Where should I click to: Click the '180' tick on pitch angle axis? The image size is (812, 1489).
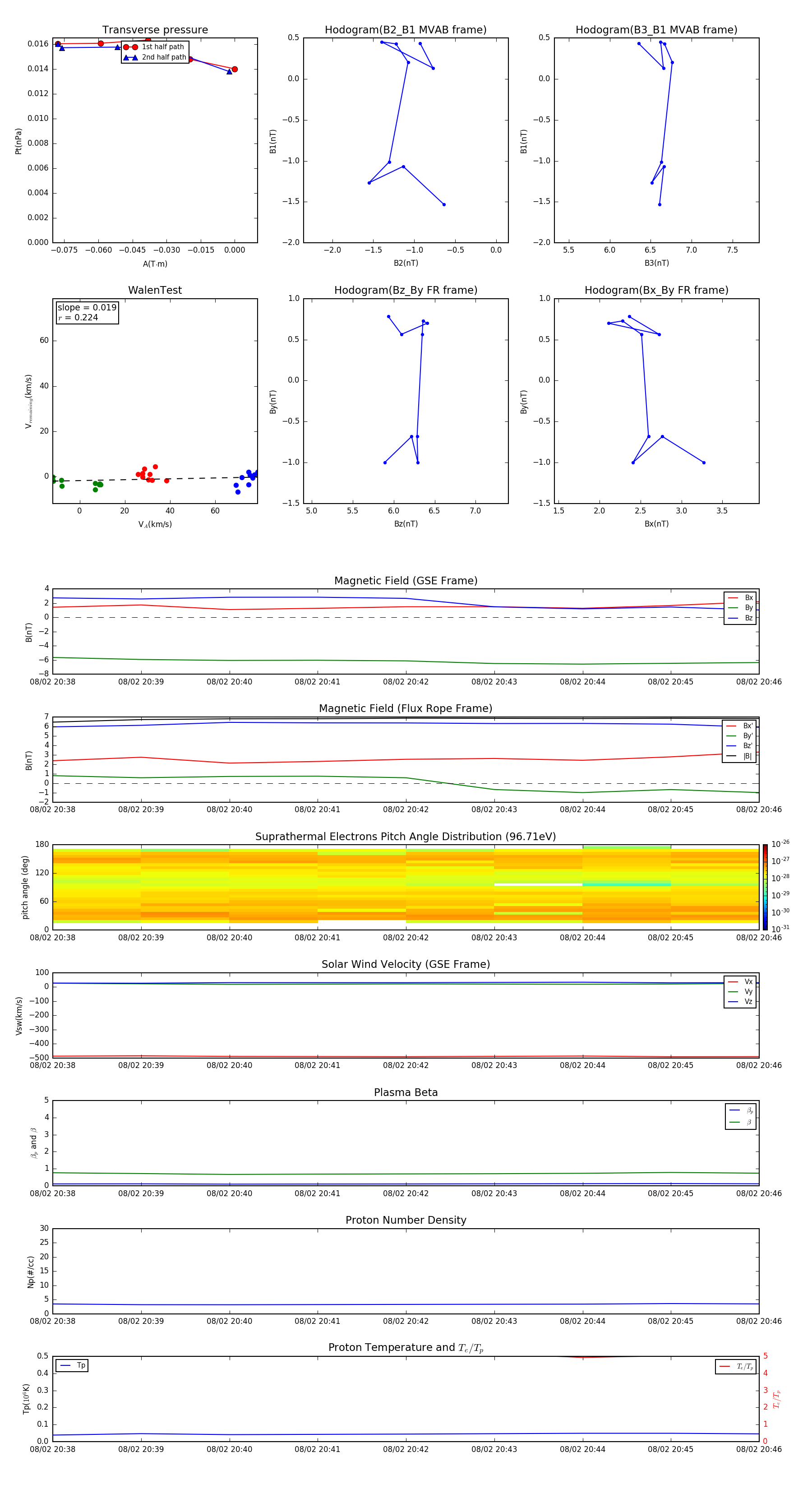tap(42, 845)
